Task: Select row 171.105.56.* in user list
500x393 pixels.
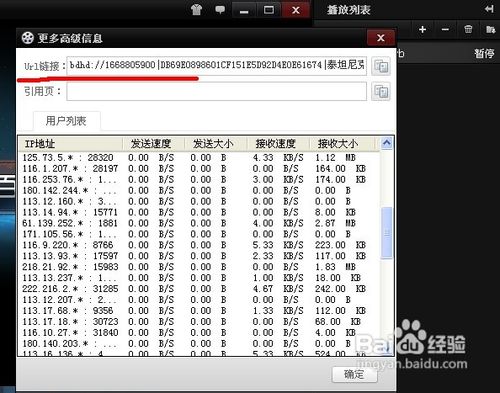Action: [199, 234]
